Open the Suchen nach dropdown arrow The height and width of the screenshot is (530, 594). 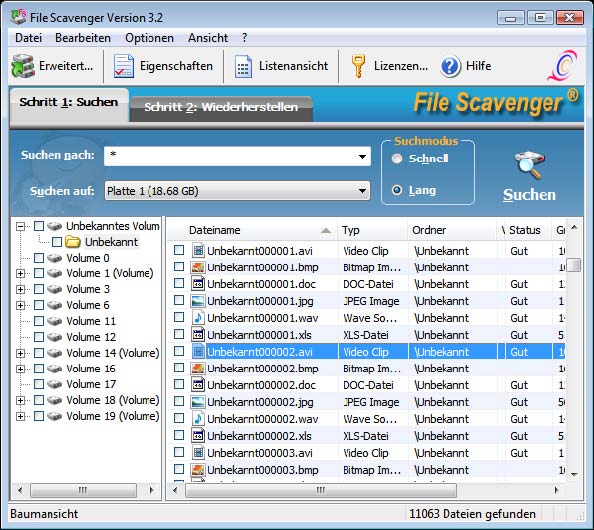click(x=362, y=156)
